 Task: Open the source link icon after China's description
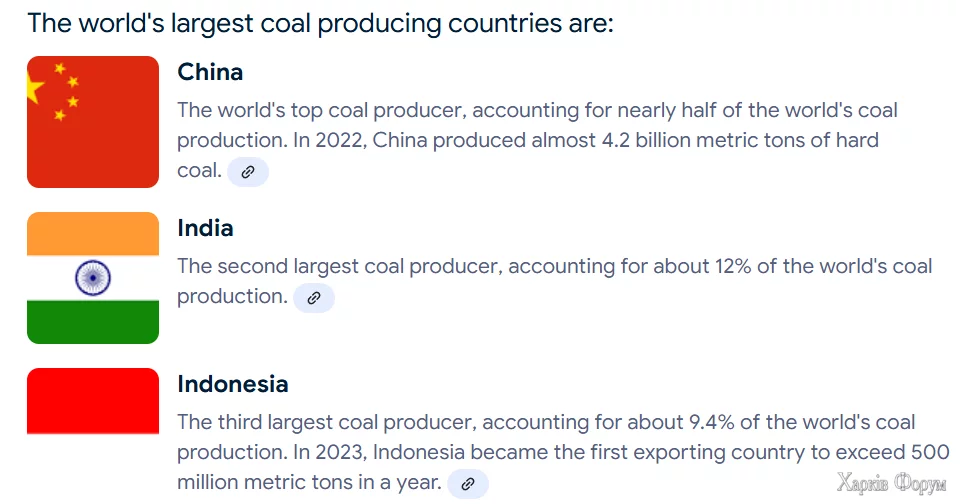[x=248, y=172]
